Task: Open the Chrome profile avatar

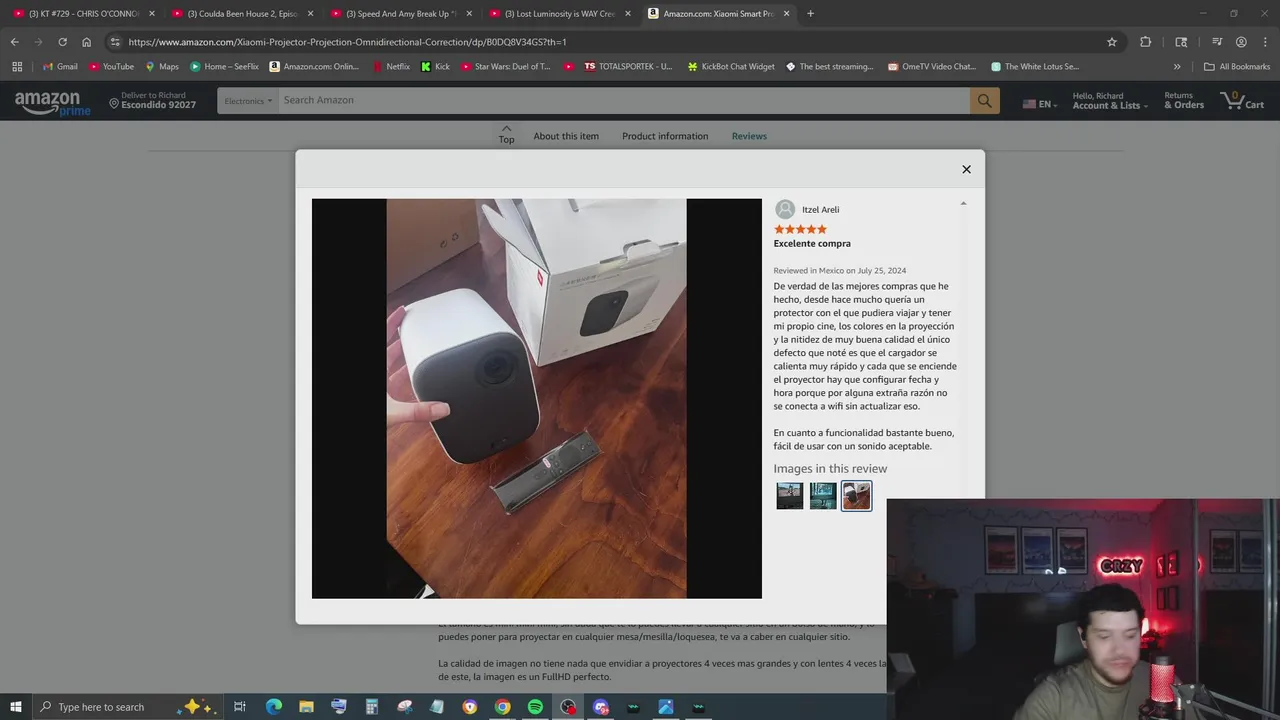Action: [1241, 42]
